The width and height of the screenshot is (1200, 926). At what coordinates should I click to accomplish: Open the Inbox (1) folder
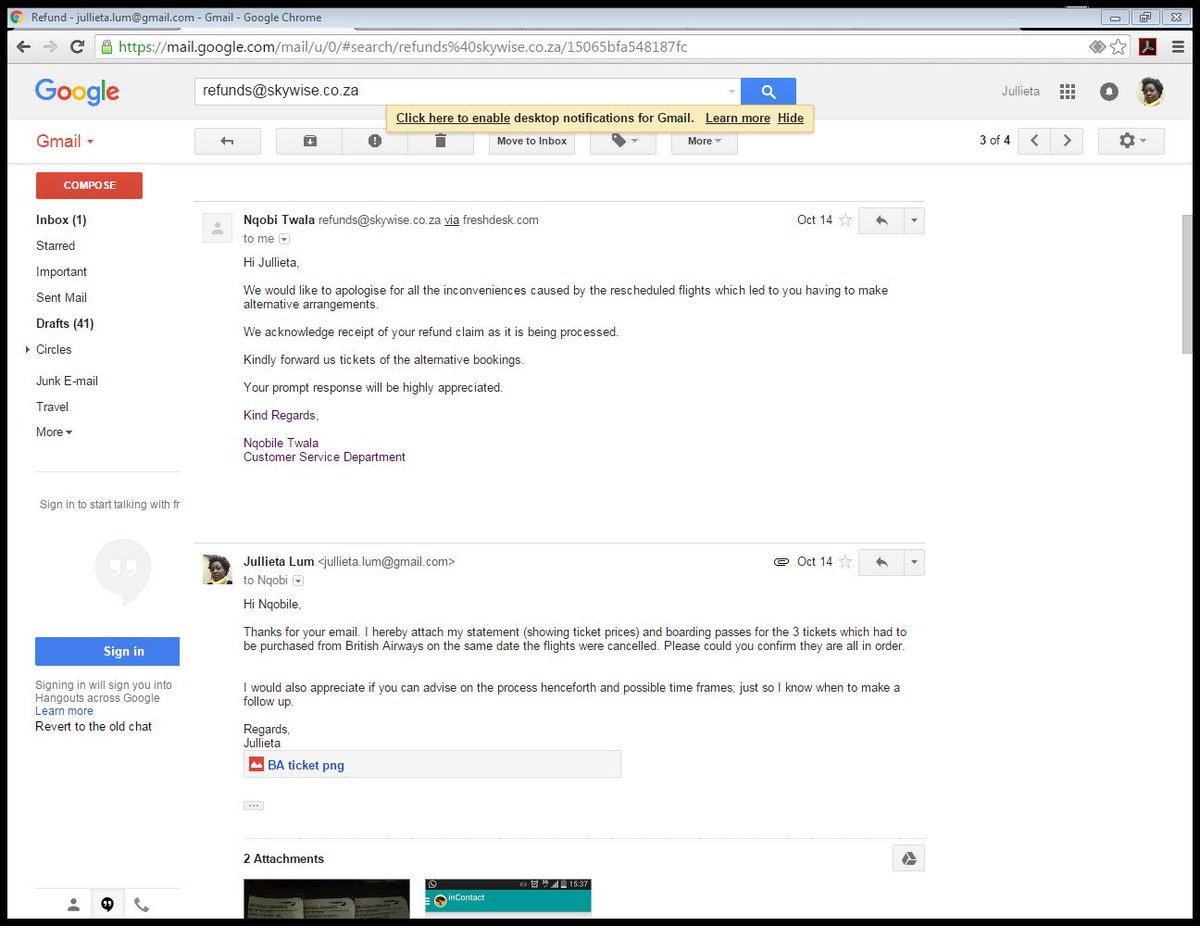(x=61, y=220)
